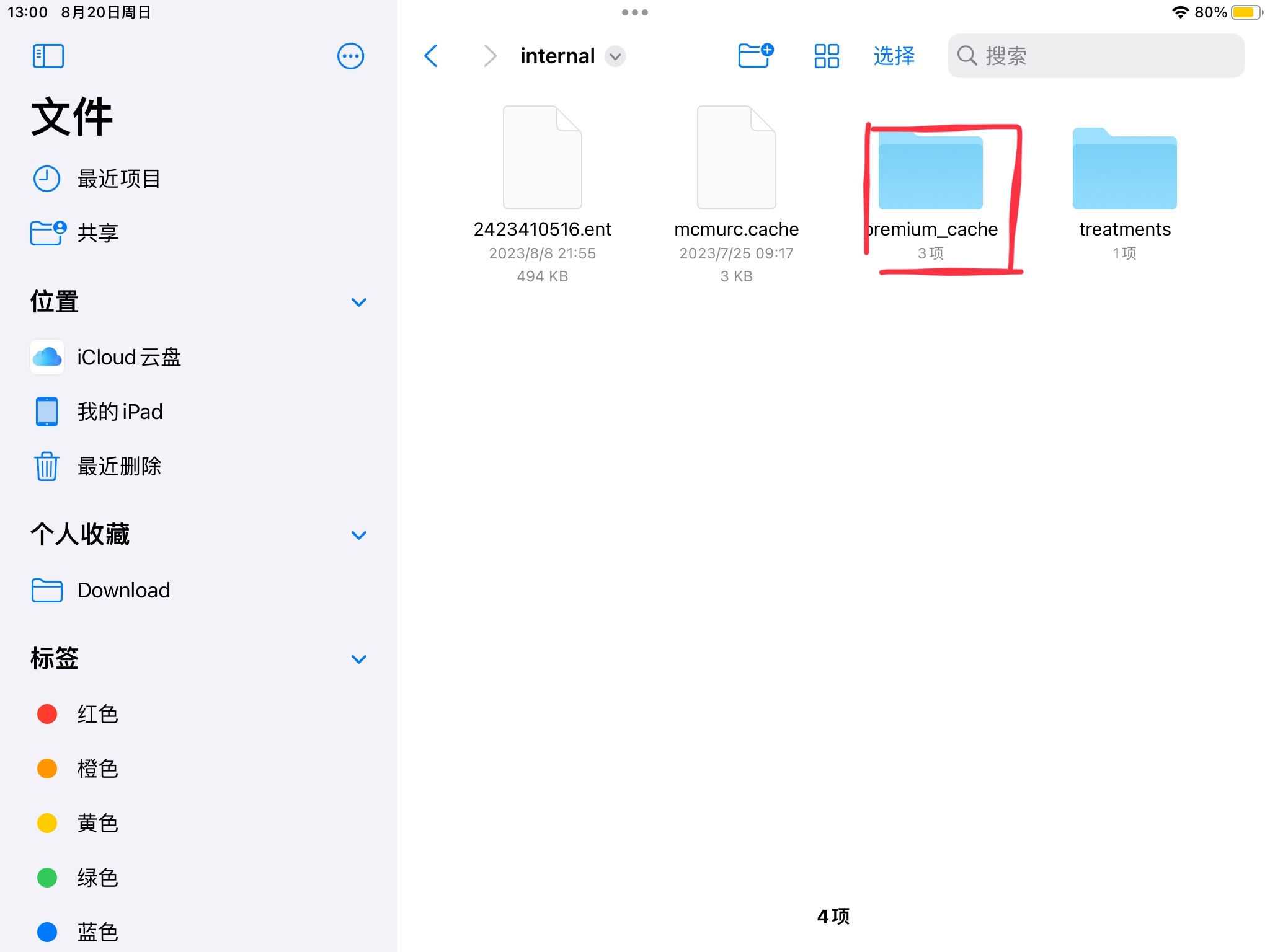The width and height of the screenshot is (1270, 952).
Task: Select the 黄色 yellow tag
Action: [x=198, y=823]
